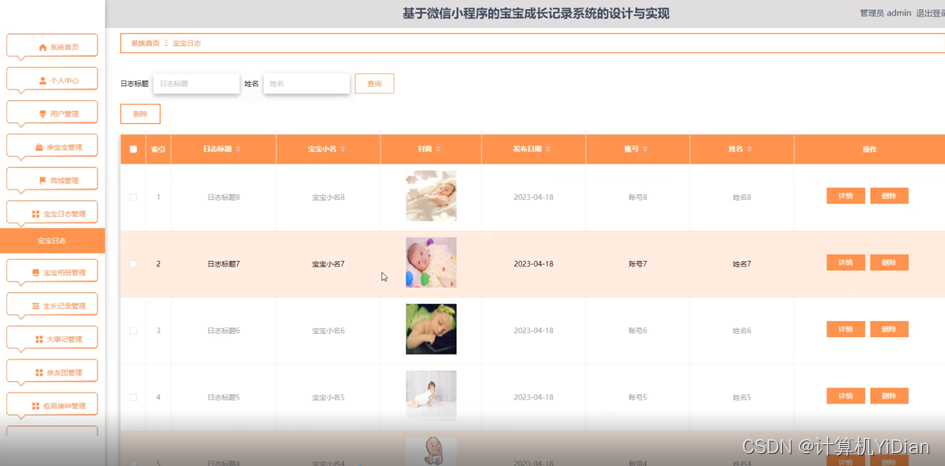Image resolution: width=945 pixels, height=466 pixels.
Task: Click the cell text 宝宝小名5
Action: [x=328, y=397]
